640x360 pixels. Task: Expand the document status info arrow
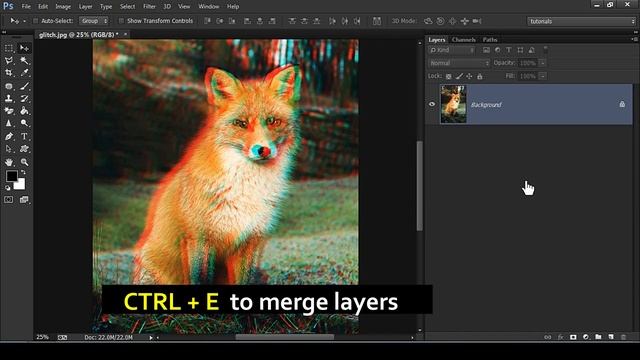pyautogui.click(x=151, y=338)
